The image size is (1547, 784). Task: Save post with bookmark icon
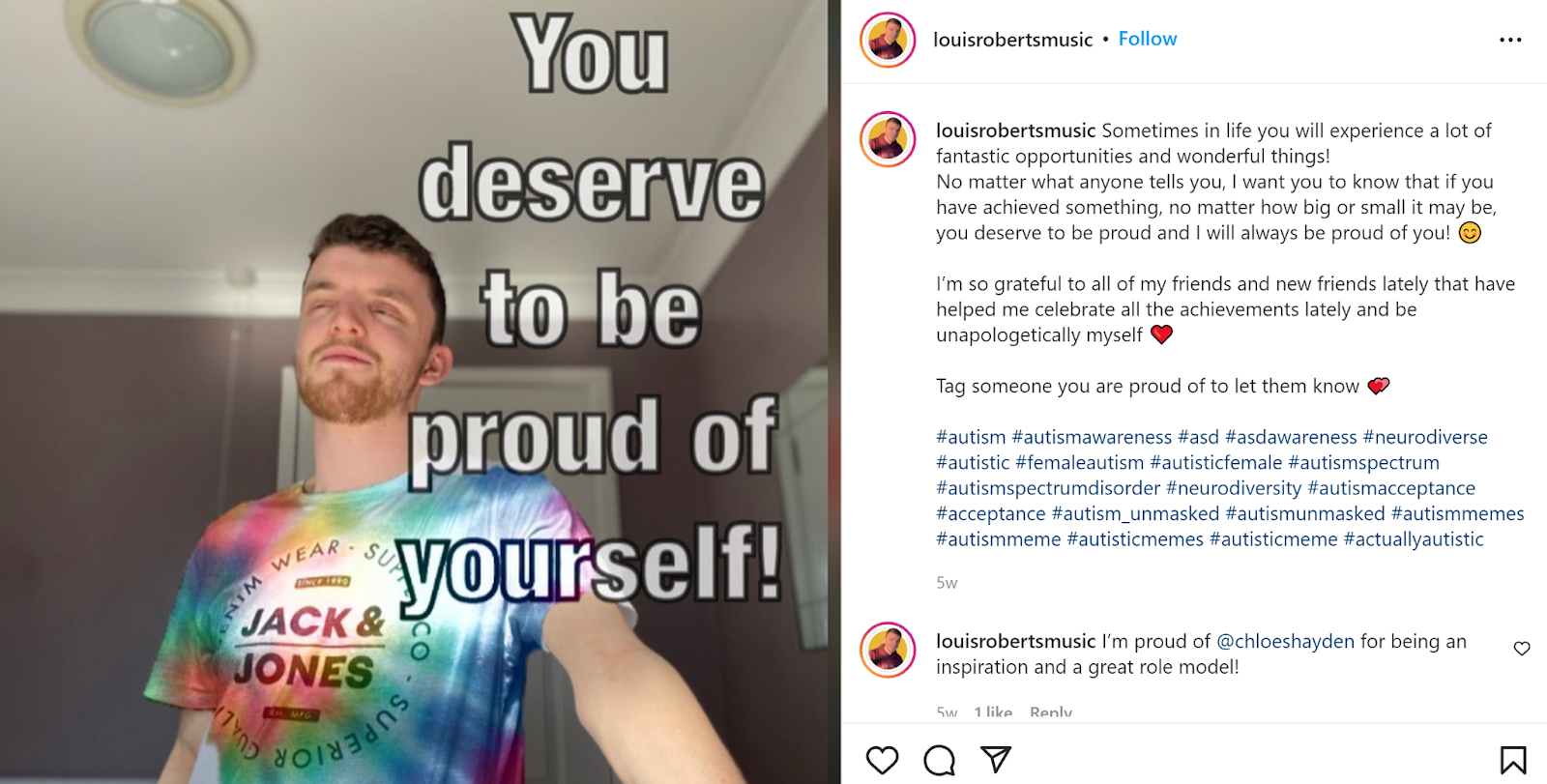1513,760
